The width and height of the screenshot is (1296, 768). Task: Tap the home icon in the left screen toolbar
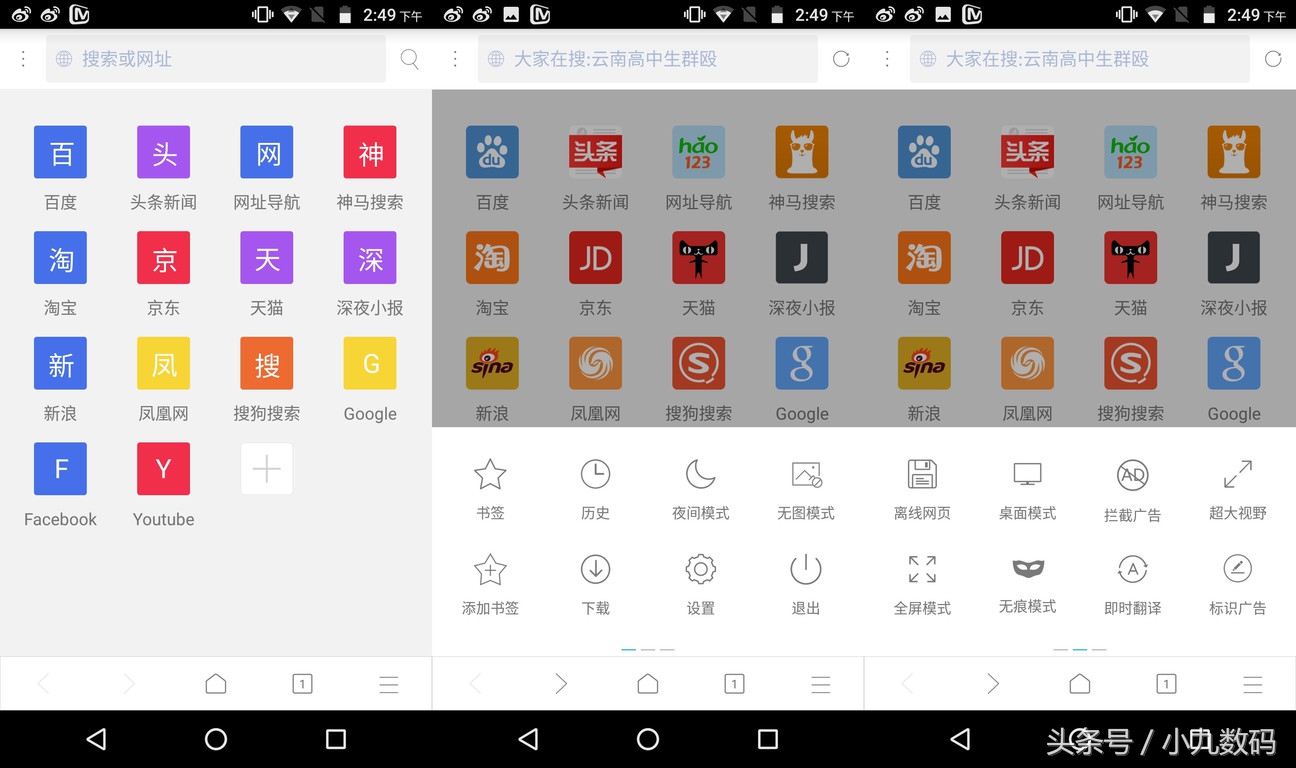216,683
